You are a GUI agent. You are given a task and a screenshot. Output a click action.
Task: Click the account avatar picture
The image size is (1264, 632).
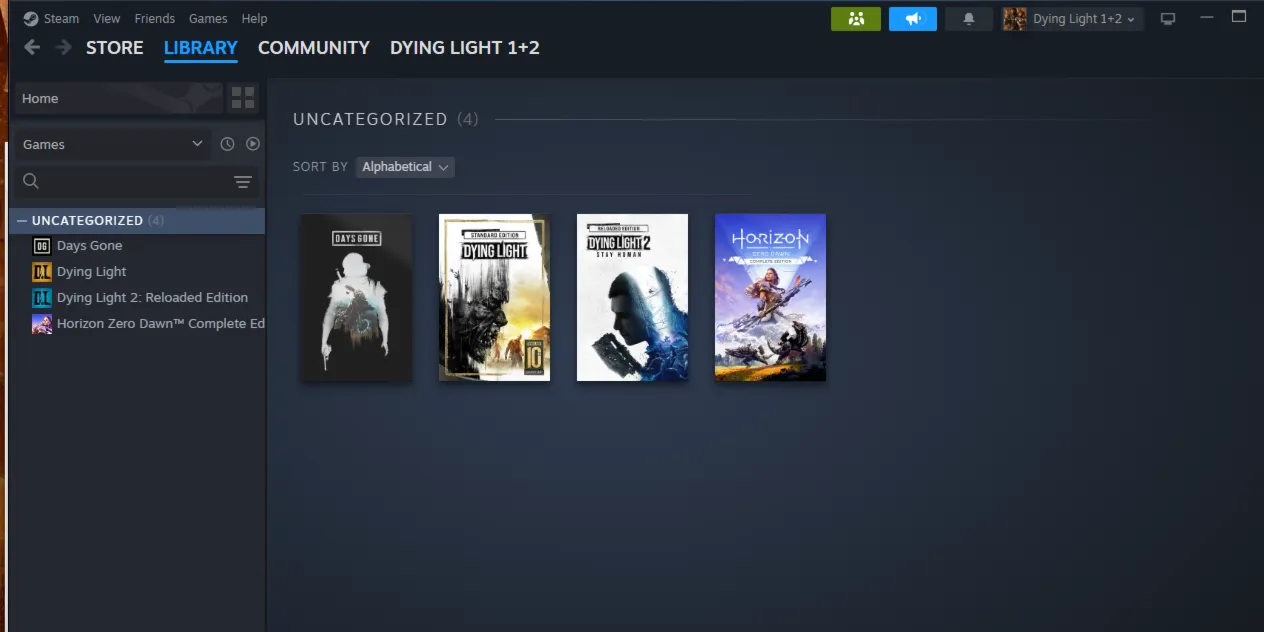1015,19
